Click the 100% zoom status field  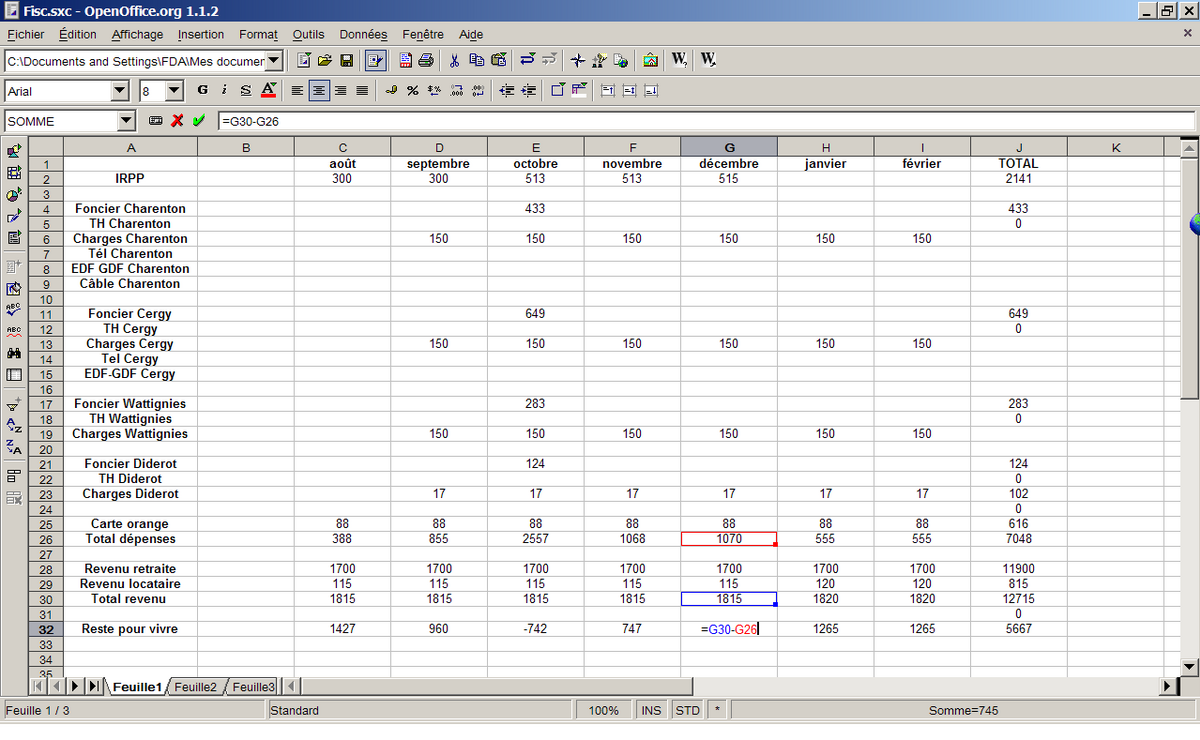click(603, 711)
